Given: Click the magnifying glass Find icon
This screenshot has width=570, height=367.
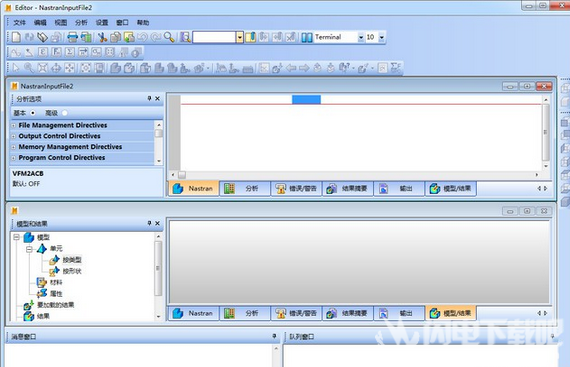Looking at the screenshot, I should (x=169, y=37).
